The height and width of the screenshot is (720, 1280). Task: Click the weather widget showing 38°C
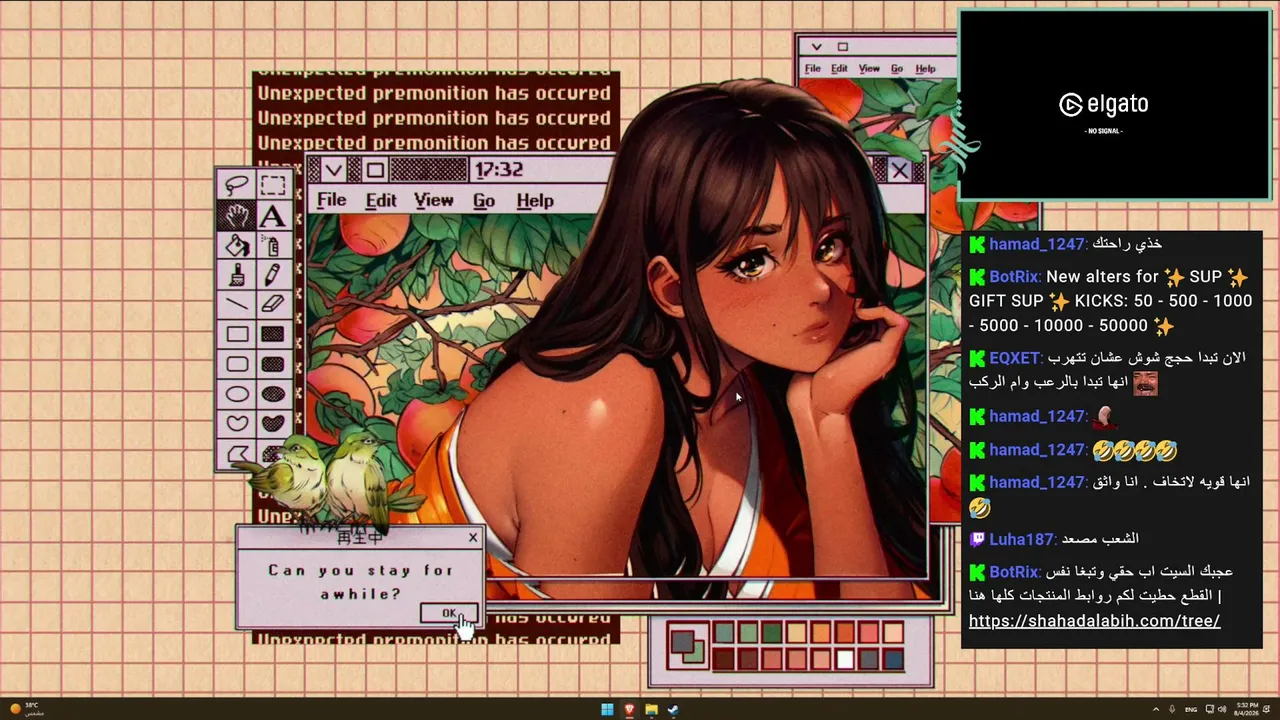click(x=27, y=709)
